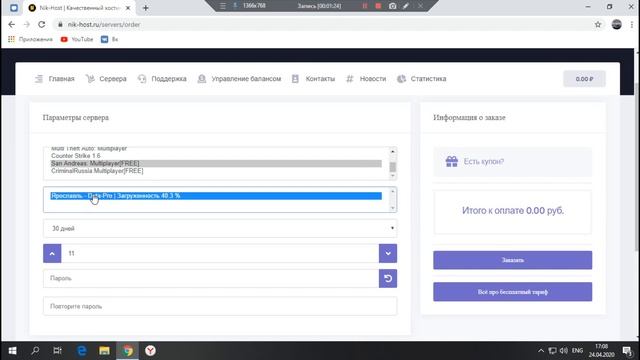Image resolution: width=640 pixels, height=360 pixels.
Task: Open the Поддержка menu item
Action: 162,79
